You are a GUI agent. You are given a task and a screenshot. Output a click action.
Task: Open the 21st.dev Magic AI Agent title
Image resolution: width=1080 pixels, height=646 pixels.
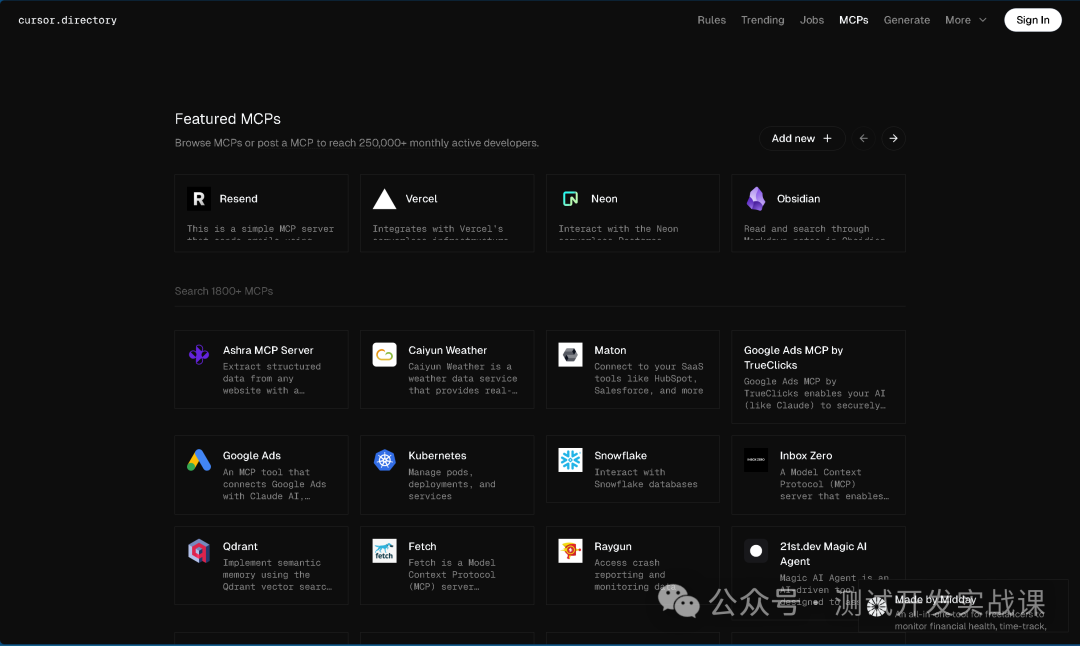coord(823,554)
